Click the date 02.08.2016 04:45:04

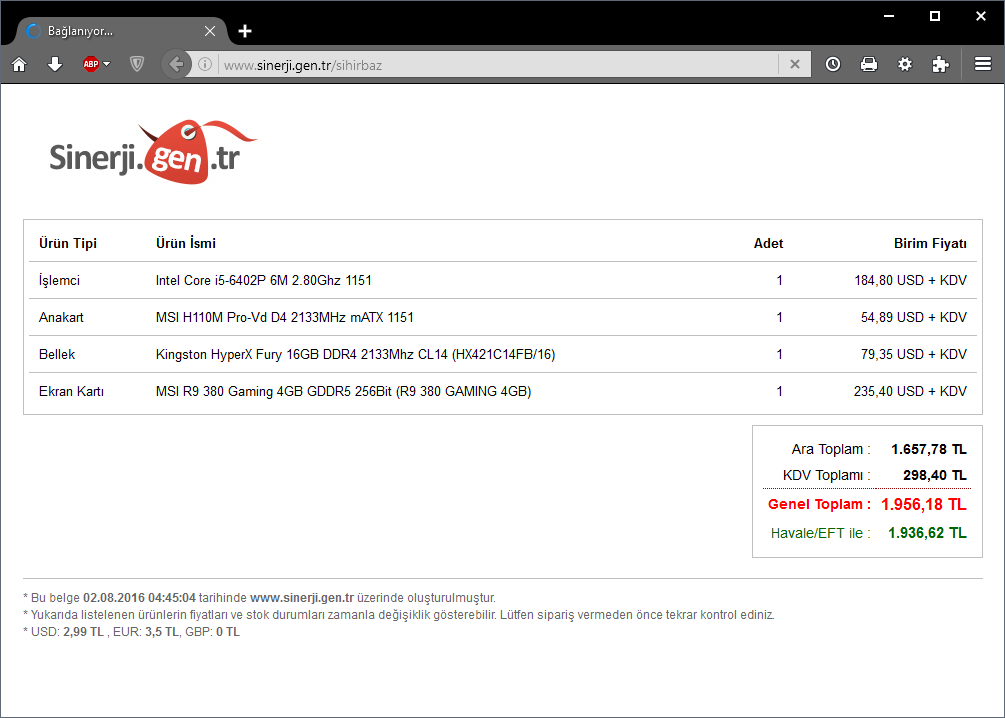pyautogui.click(x=139, y=598)
